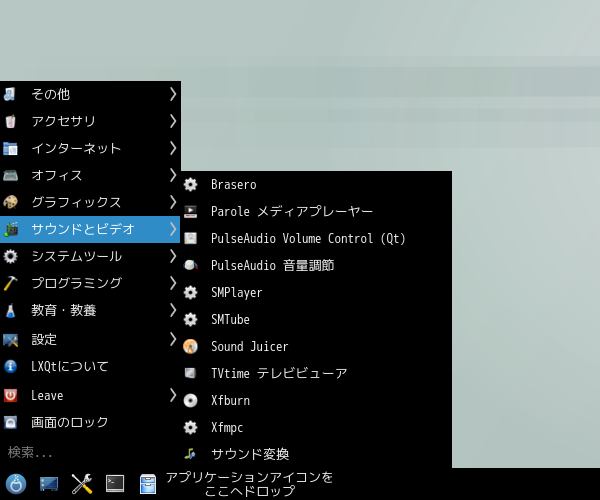Click the Xfburn disc icon
The height and width of the screenshot is (500, 600).
pos(190,400)
